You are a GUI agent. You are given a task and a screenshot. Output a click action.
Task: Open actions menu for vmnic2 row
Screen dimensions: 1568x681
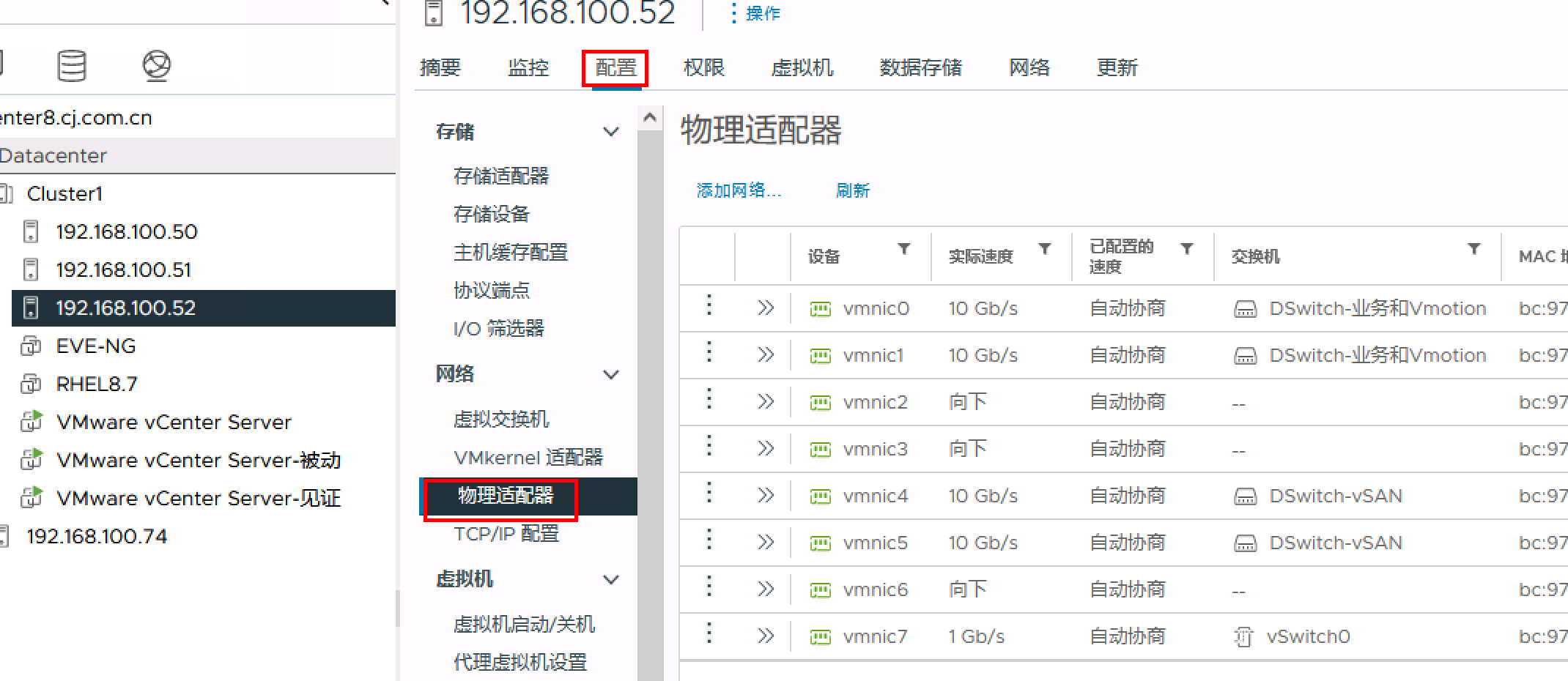point(709,399)
